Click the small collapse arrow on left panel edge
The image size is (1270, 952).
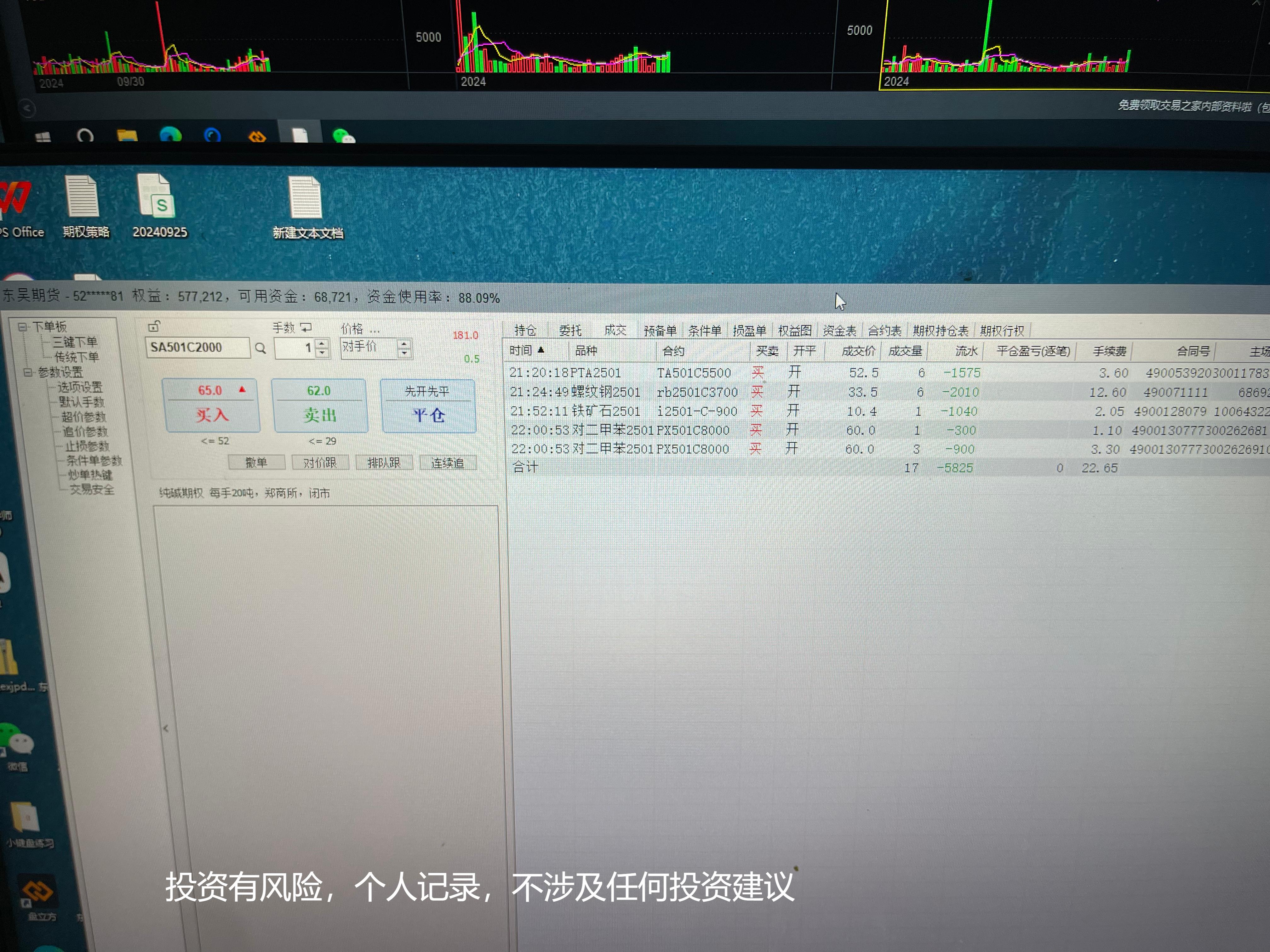point(165,728)
